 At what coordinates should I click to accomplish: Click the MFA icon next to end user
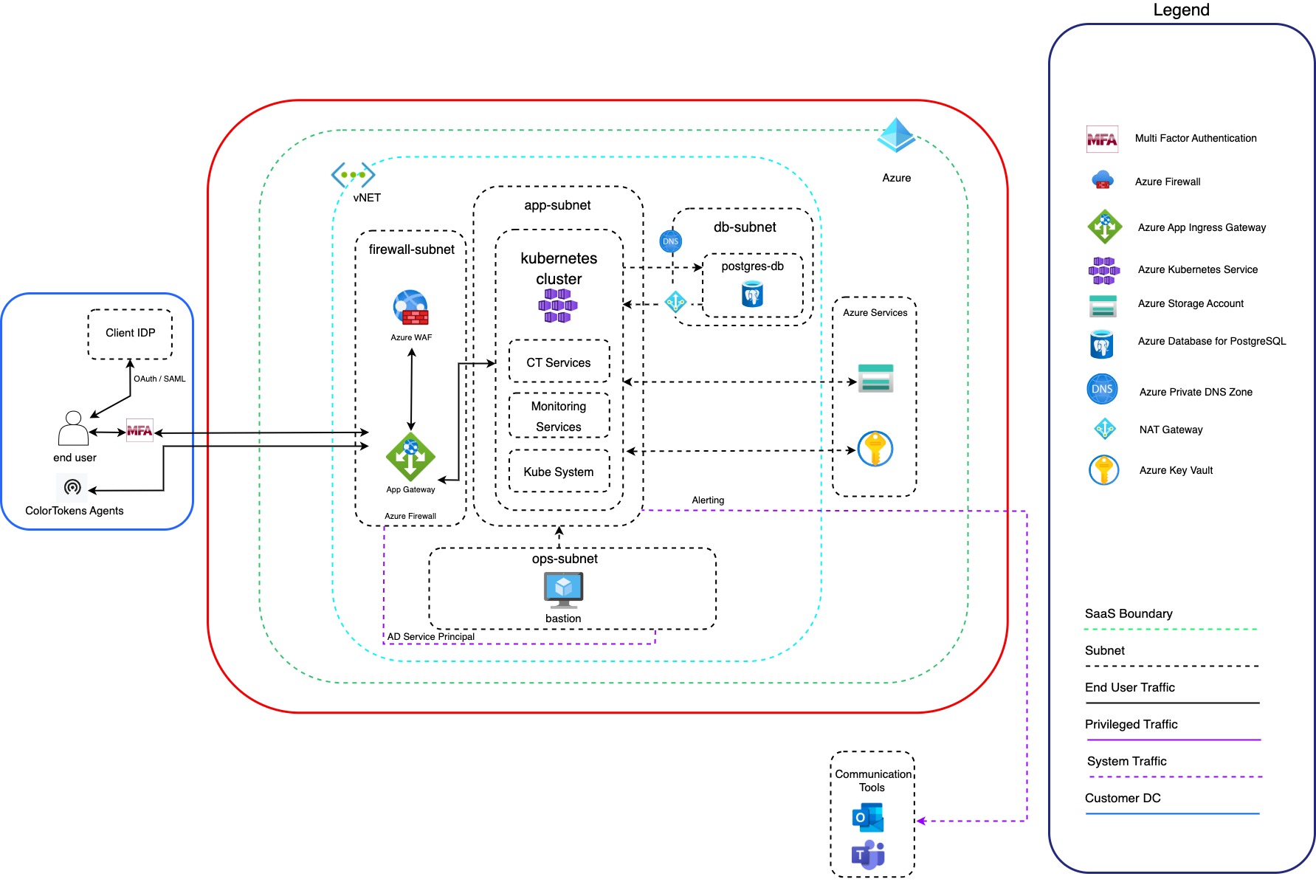139,430
